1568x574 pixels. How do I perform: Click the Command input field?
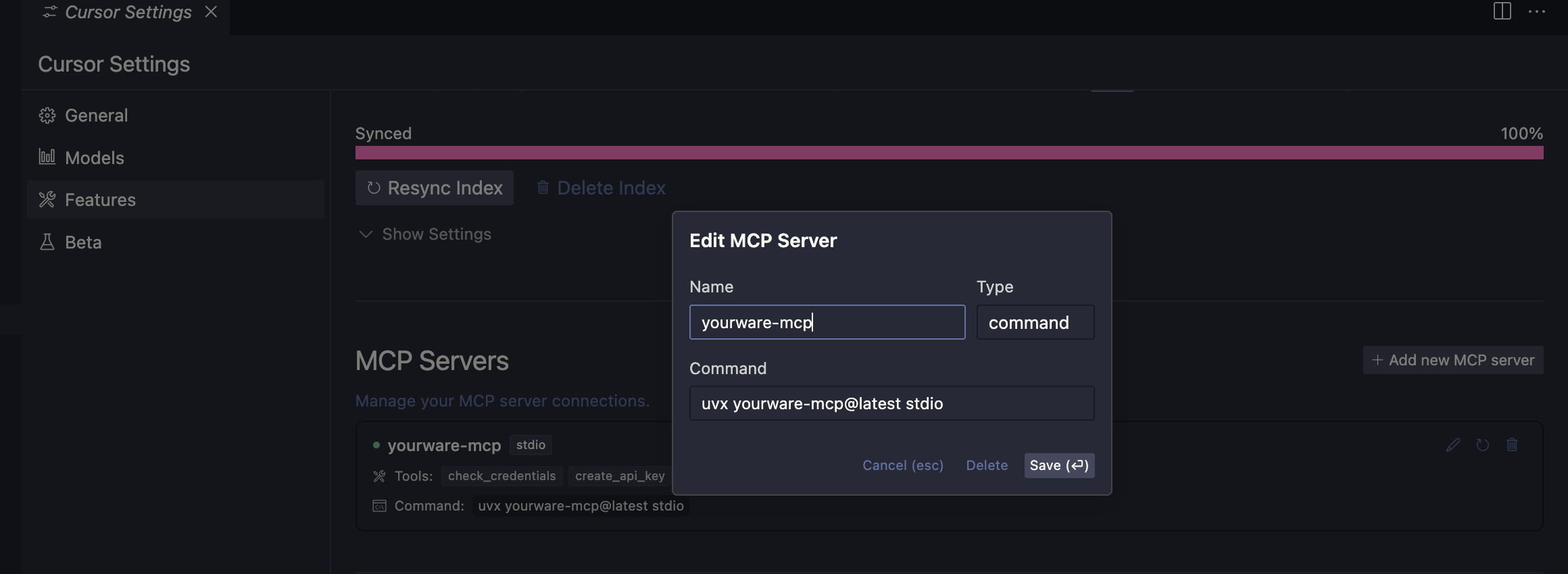pos(891,404)
